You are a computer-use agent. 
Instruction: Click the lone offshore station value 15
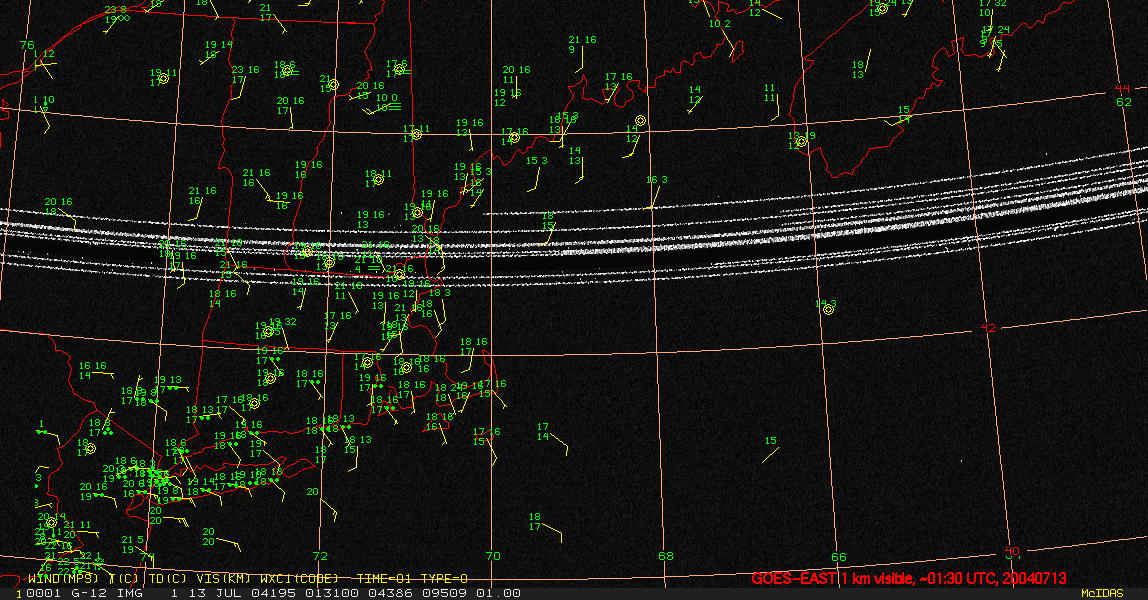[x=770, y=440]
